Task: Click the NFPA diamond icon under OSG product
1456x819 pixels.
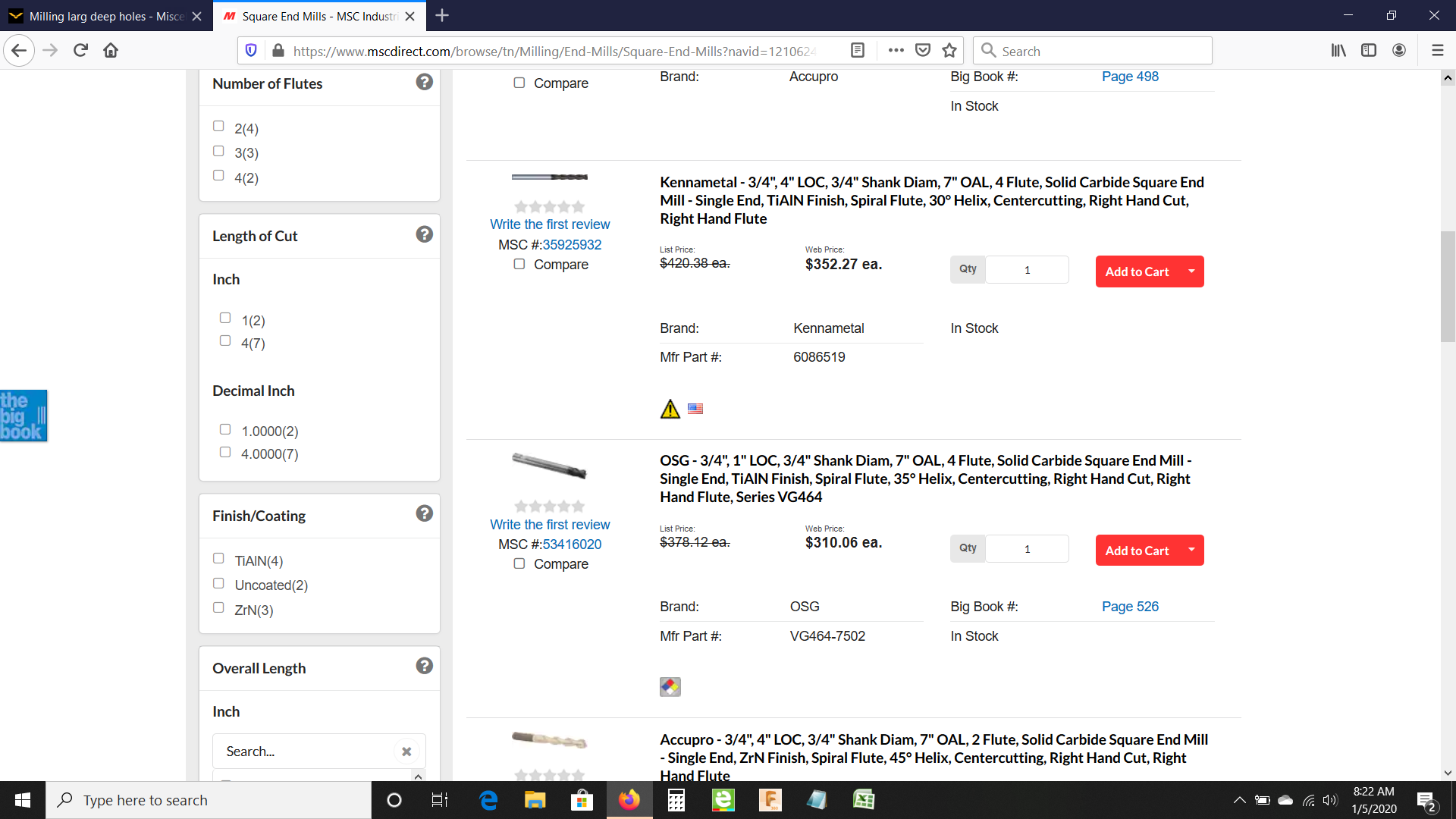Action: tap(670, 687)
